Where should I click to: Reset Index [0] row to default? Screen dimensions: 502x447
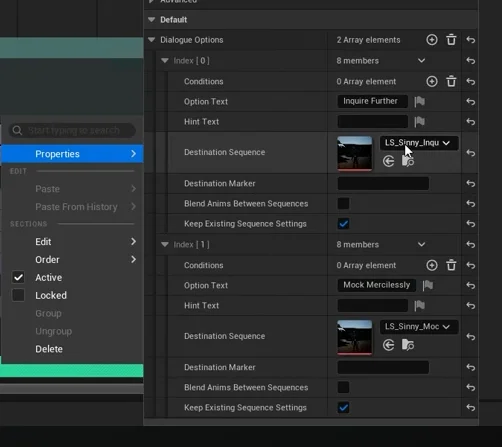pos(470,61)
